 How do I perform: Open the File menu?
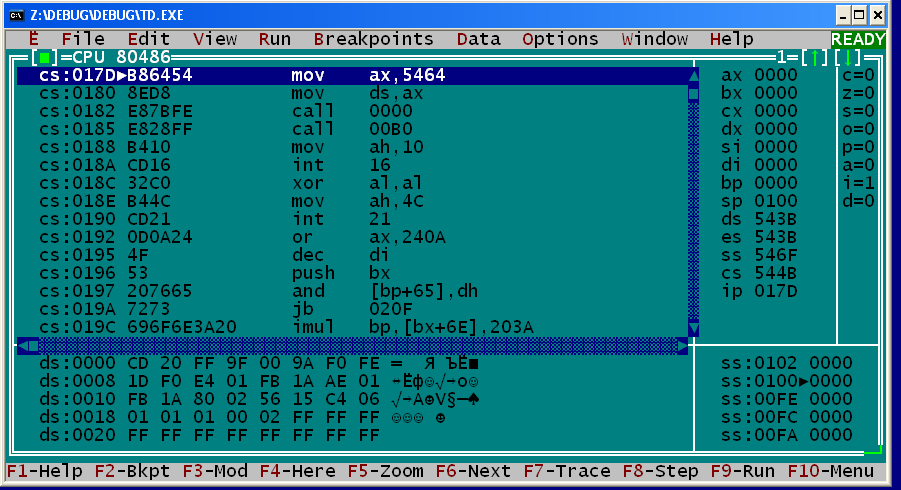tap(83, 39)
